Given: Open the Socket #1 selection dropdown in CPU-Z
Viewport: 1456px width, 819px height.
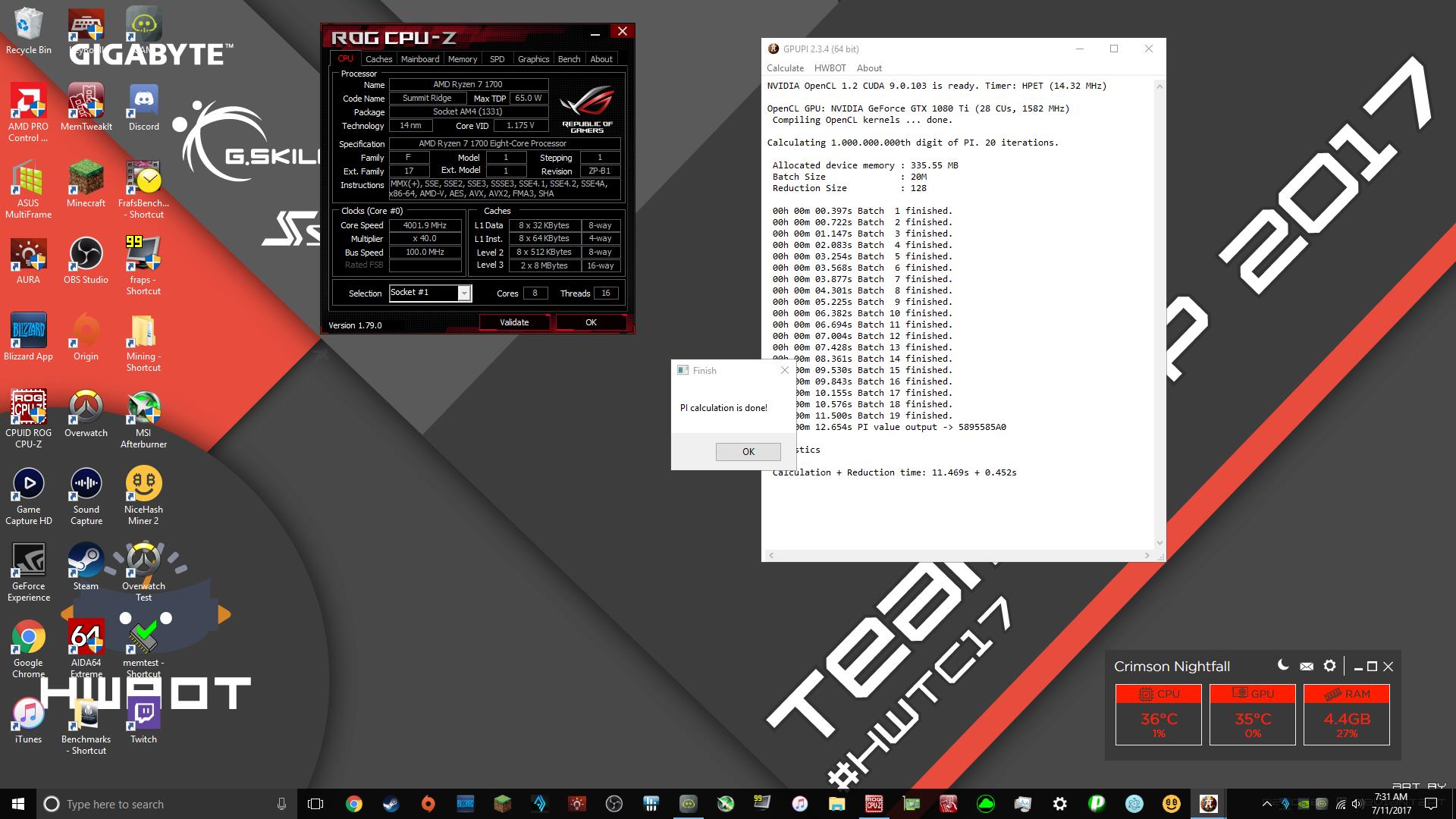Looking at the screenshot, I should [464, 293].
